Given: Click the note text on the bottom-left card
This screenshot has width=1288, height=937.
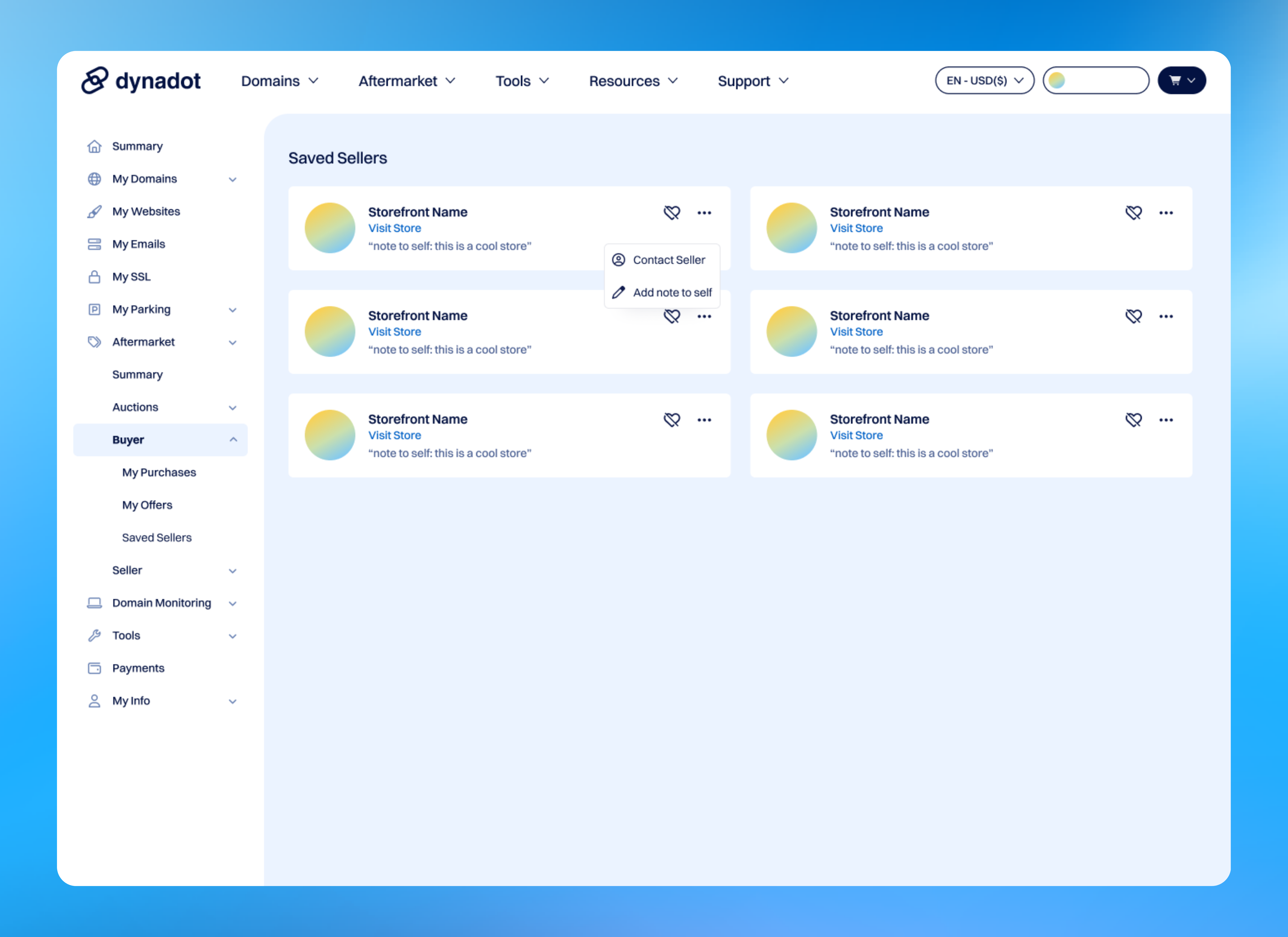Looking at the screenshot, I should (450, 453).
